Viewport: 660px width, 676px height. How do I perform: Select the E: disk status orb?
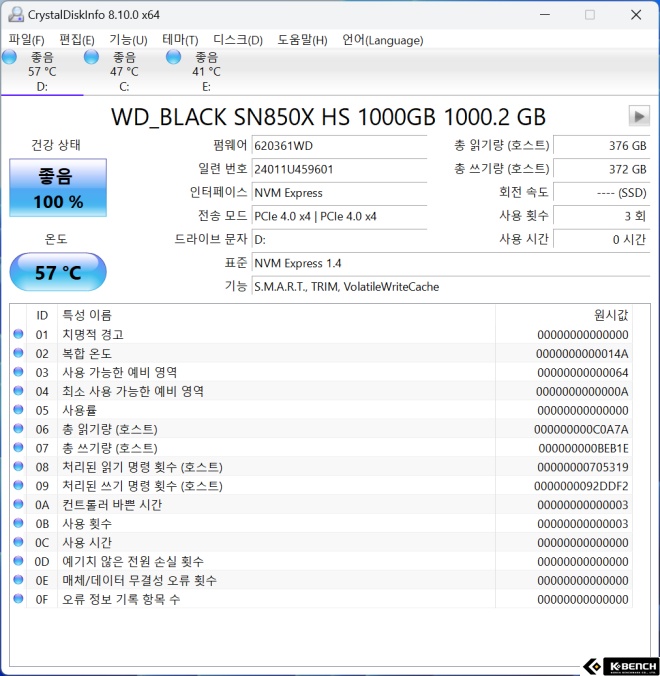click(x=173, y=57)
